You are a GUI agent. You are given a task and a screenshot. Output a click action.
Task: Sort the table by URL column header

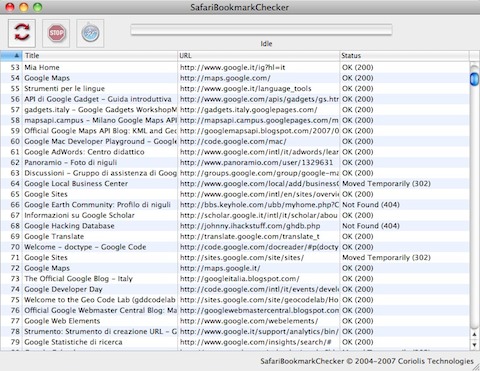pos(258,56)
